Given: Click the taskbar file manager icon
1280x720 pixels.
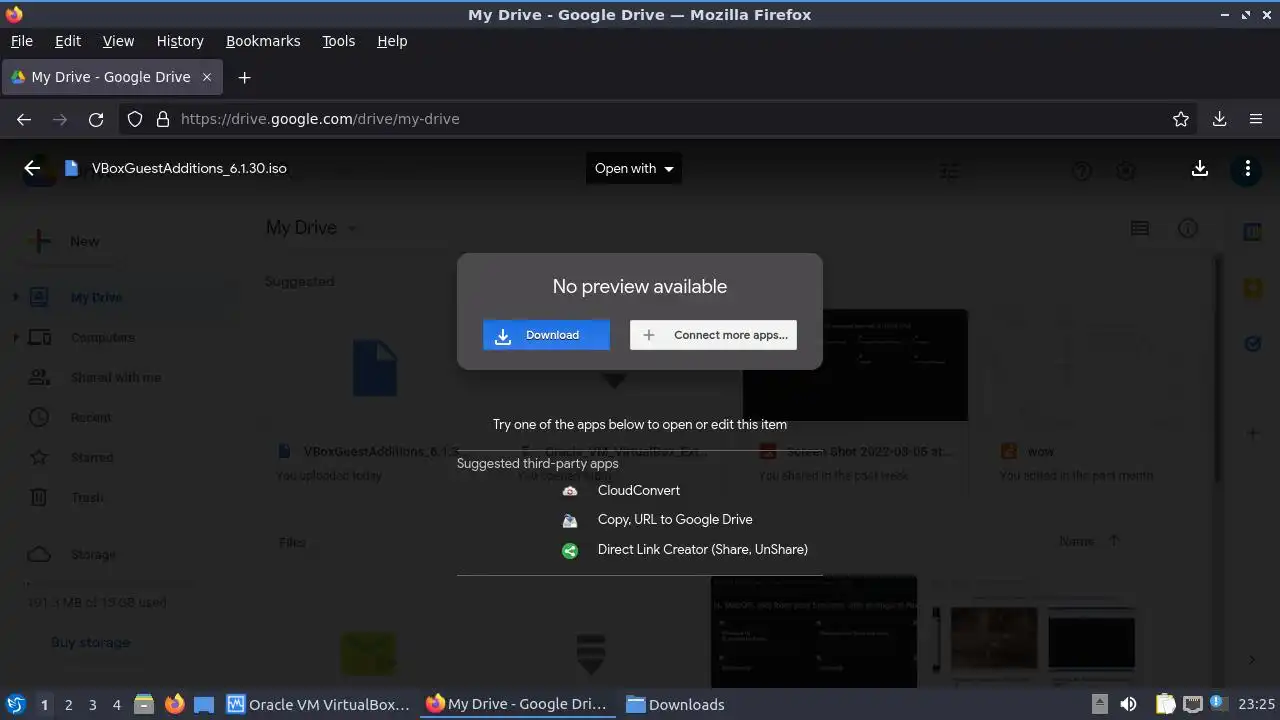Looking at the screenshot, I should [x=144, y=704].
